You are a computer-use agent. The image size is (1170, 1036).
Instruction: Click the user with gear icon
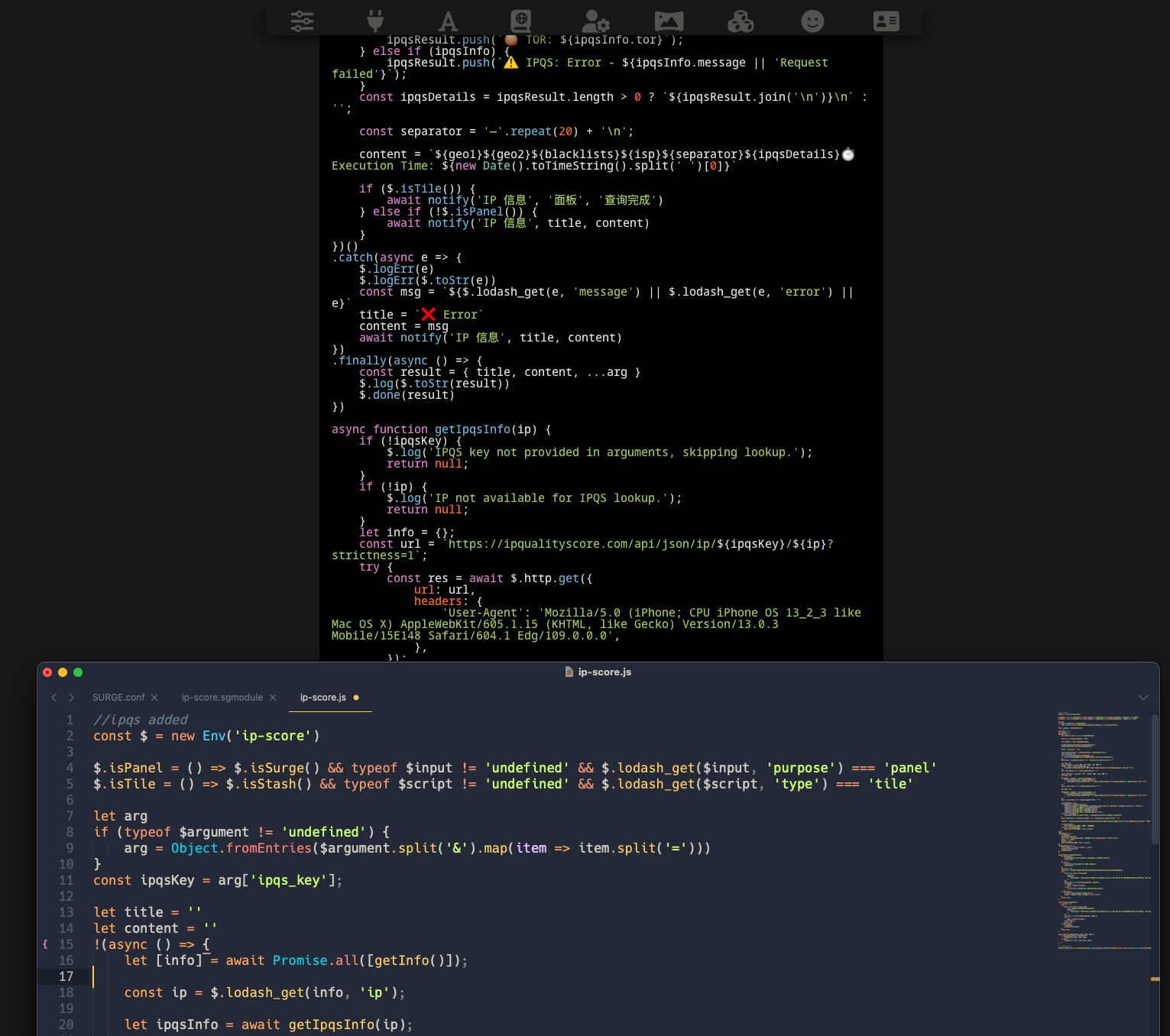click(x=595, y=21)
